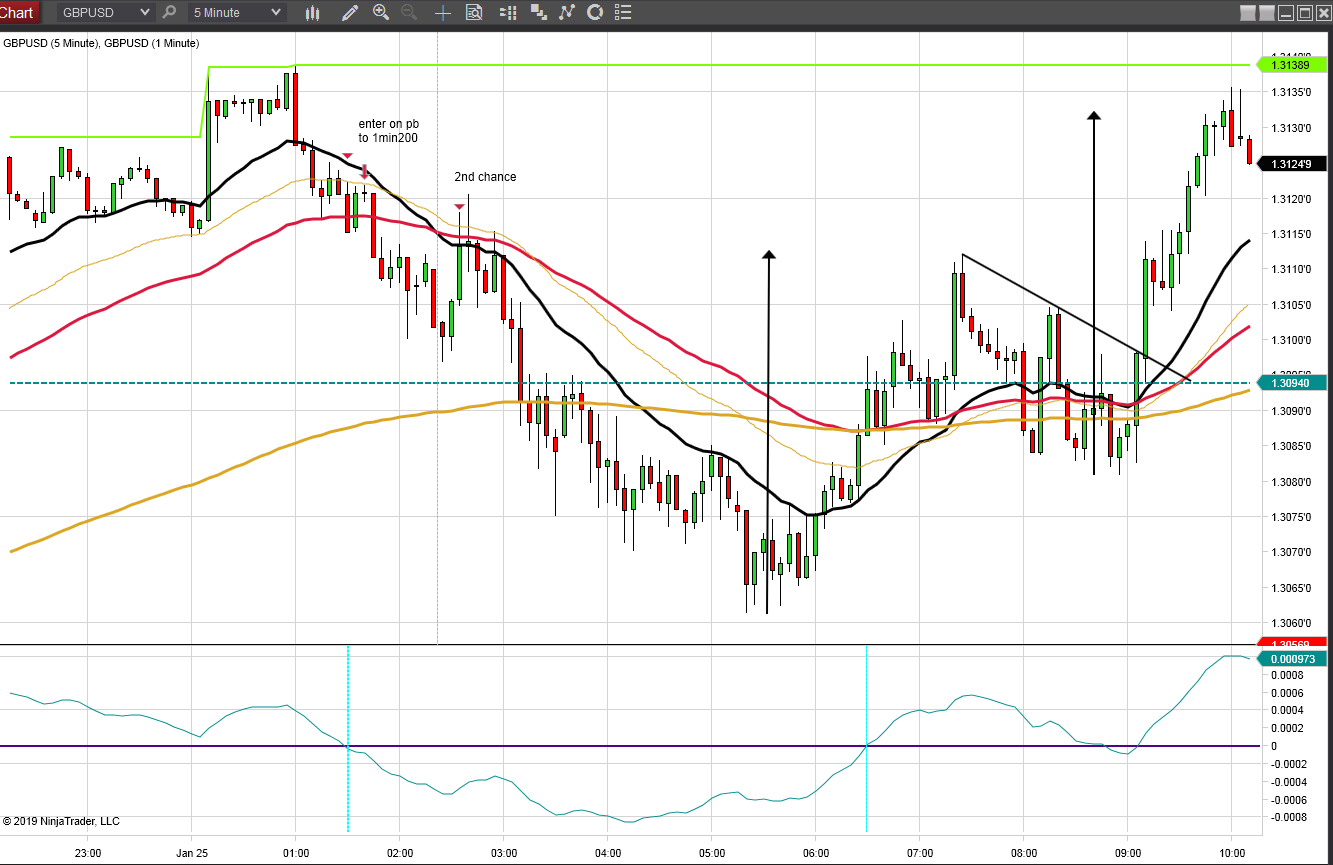The width and height of the screenshot is (1333, 865).
Task: Open the data series settings icon
Action: pyautogui.click(x=539, y=13)
